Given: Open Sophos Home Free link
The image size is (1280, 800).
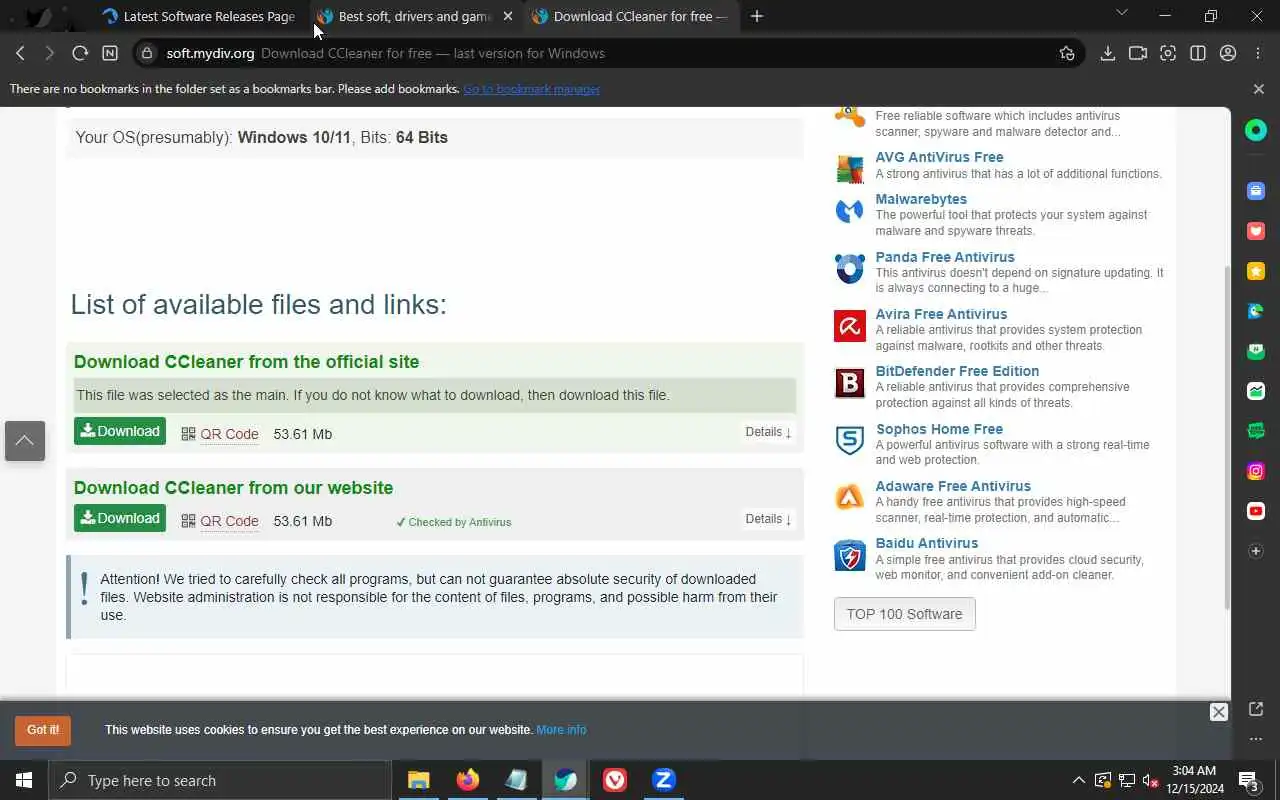Looking at the screenshot, I should [x=939, y=429].
